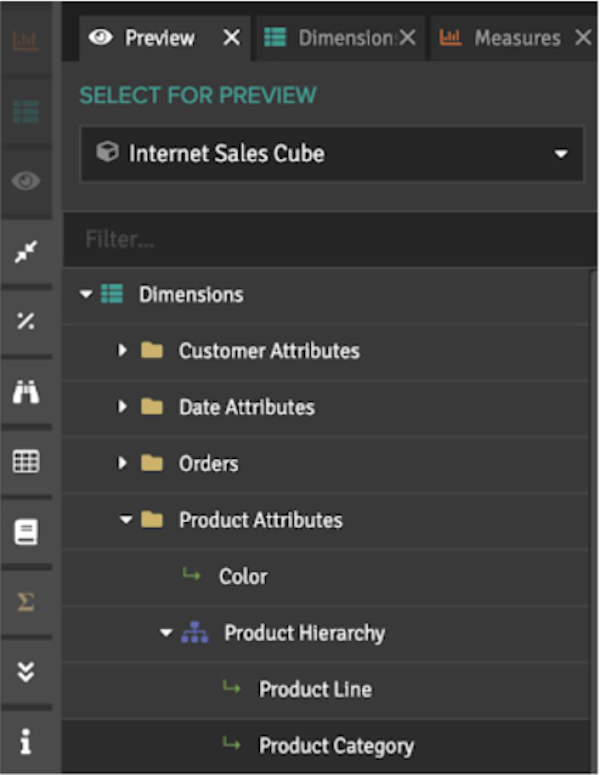The image size is (600, 775).
Task: Click the collapse arrows icon in the sidebar
Action: point(26,253)
